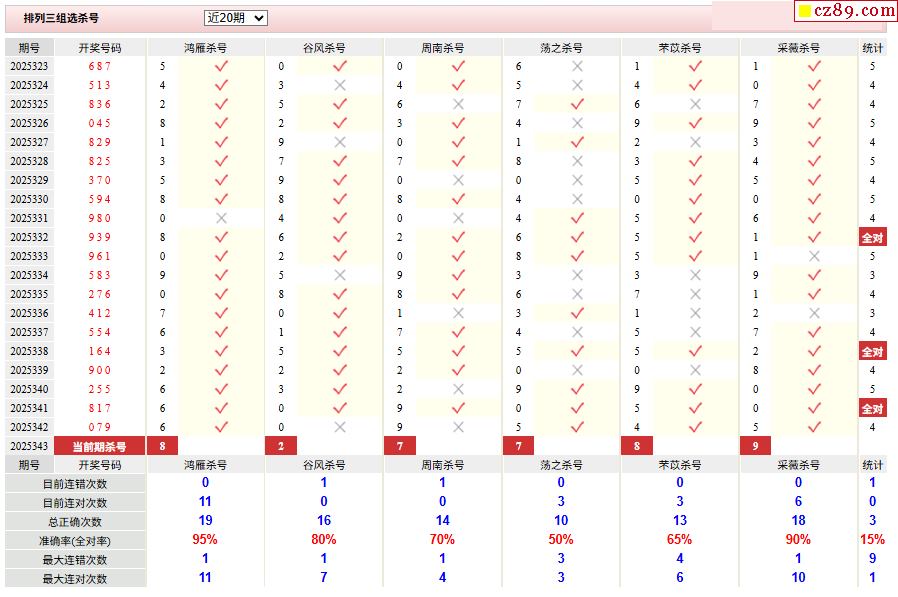898x597 pixels.
Task: Click the 排列三组选杀号 page title
Action: pos(61,18)
